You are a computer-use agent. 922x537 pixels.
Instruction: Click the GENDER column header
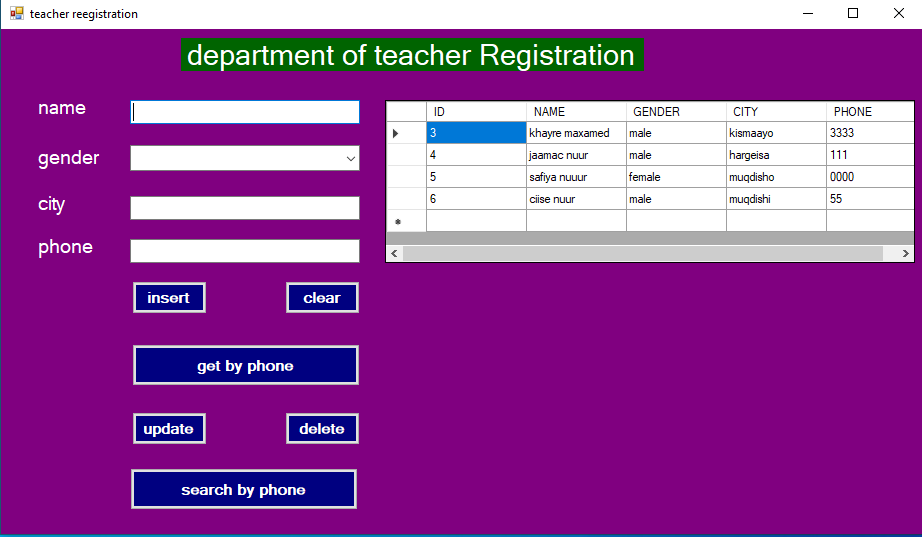coord(676,112)
